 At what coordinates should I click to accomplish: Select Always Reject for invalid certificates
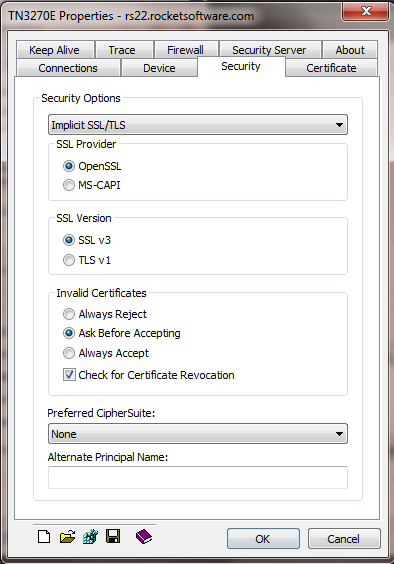(105, 314)
